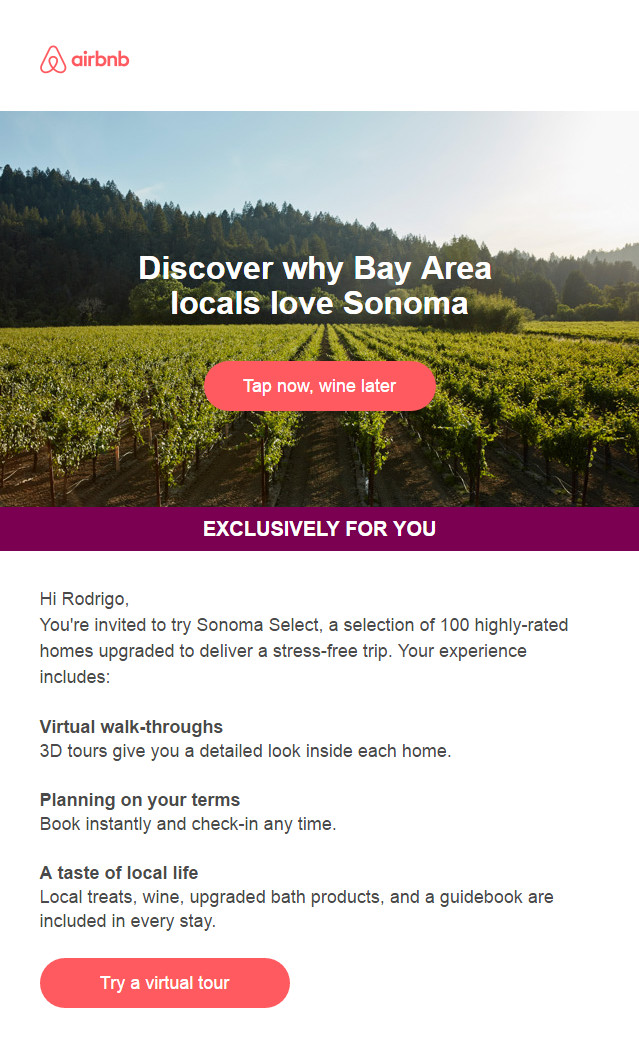639x1045 pixels.
Task: Click "included in every stay." text line
Action: 128,921
